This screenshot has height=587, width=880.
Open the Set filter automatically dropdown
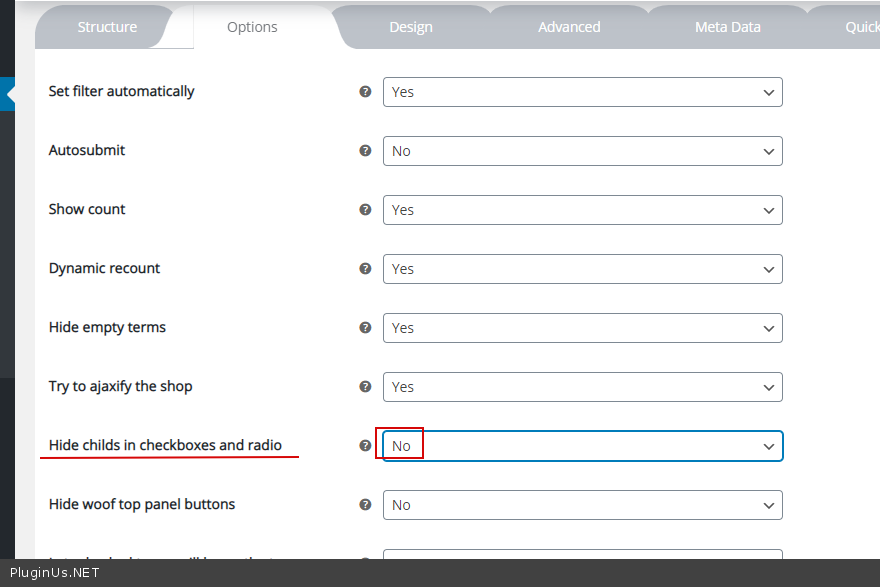point(582,92)
